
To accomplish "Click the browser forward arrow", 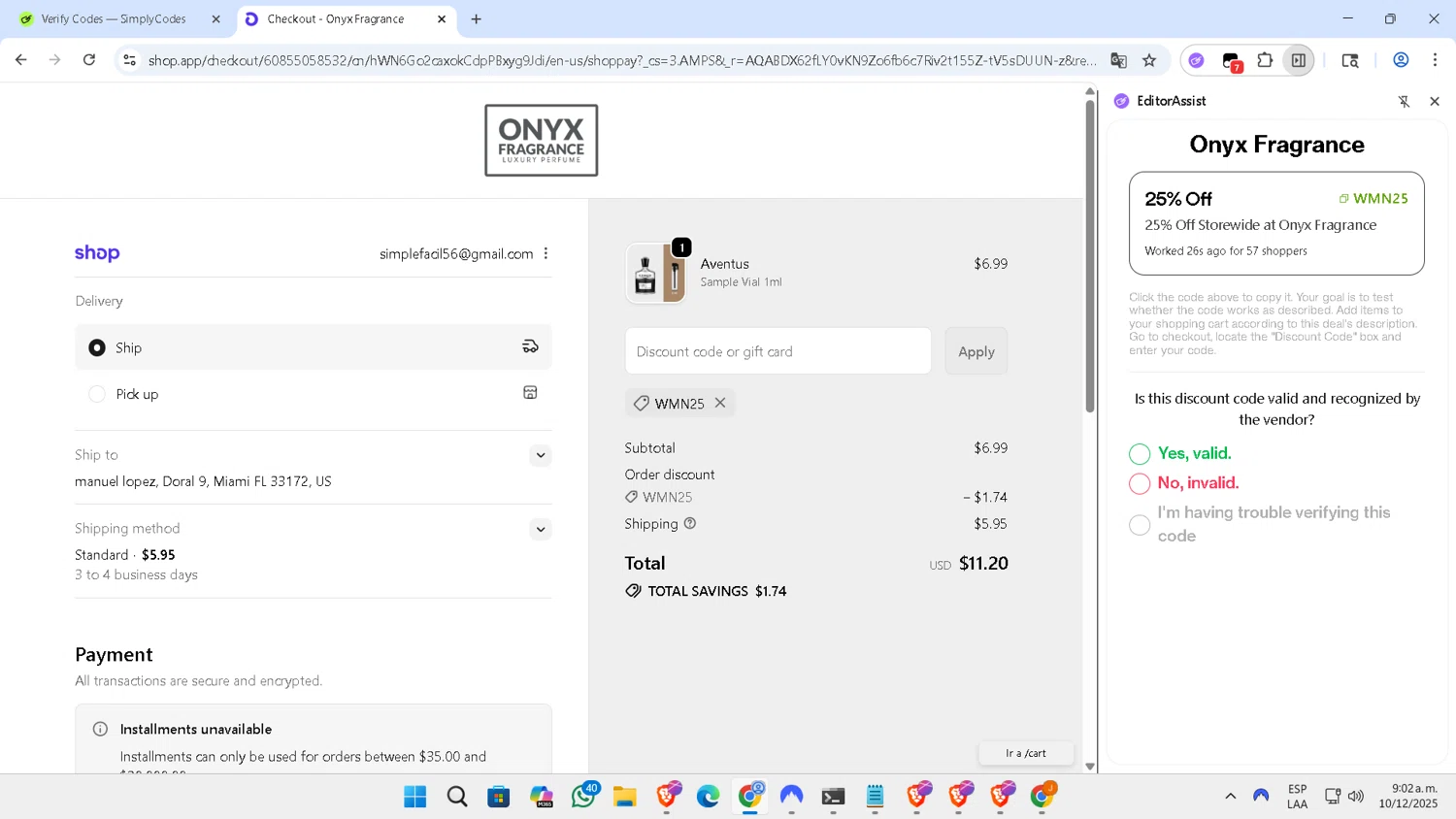I will point(55,60).
